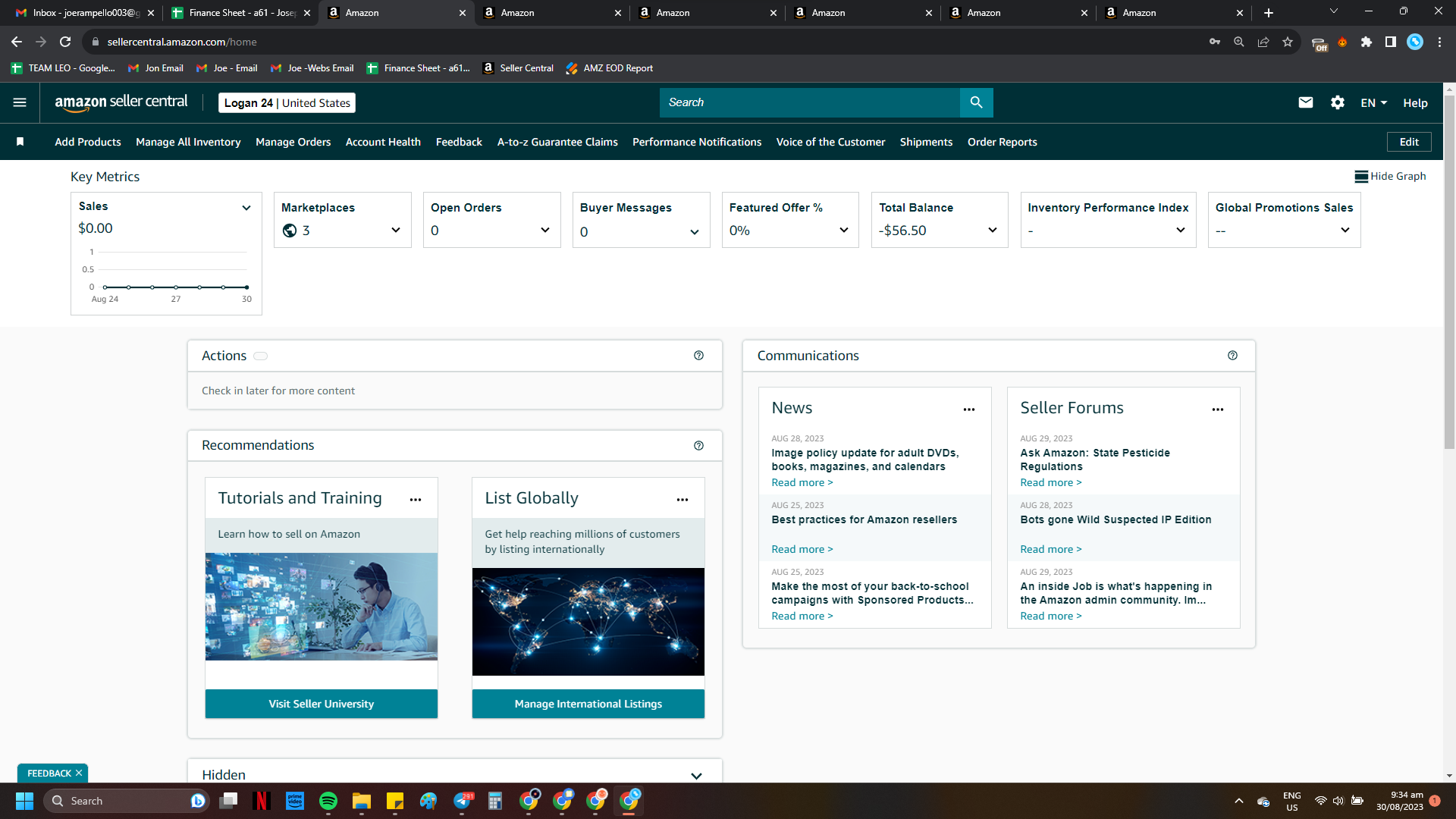The width and height of the screenshot is (1456, 819).
Task: Click the FEEDBACK tab close X
Action: click(79, 773)
